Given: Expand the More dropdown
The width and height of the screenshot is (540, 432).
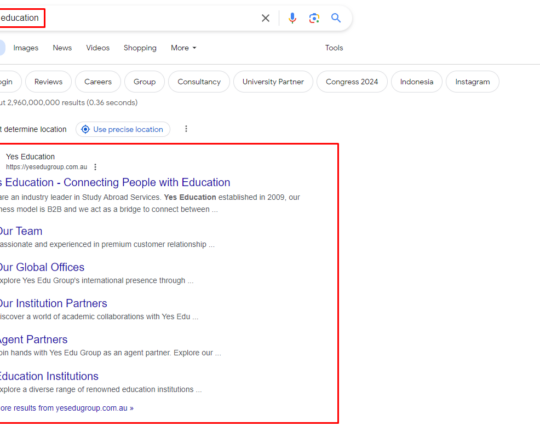Looking at the screenshot, I should [183, 48].
